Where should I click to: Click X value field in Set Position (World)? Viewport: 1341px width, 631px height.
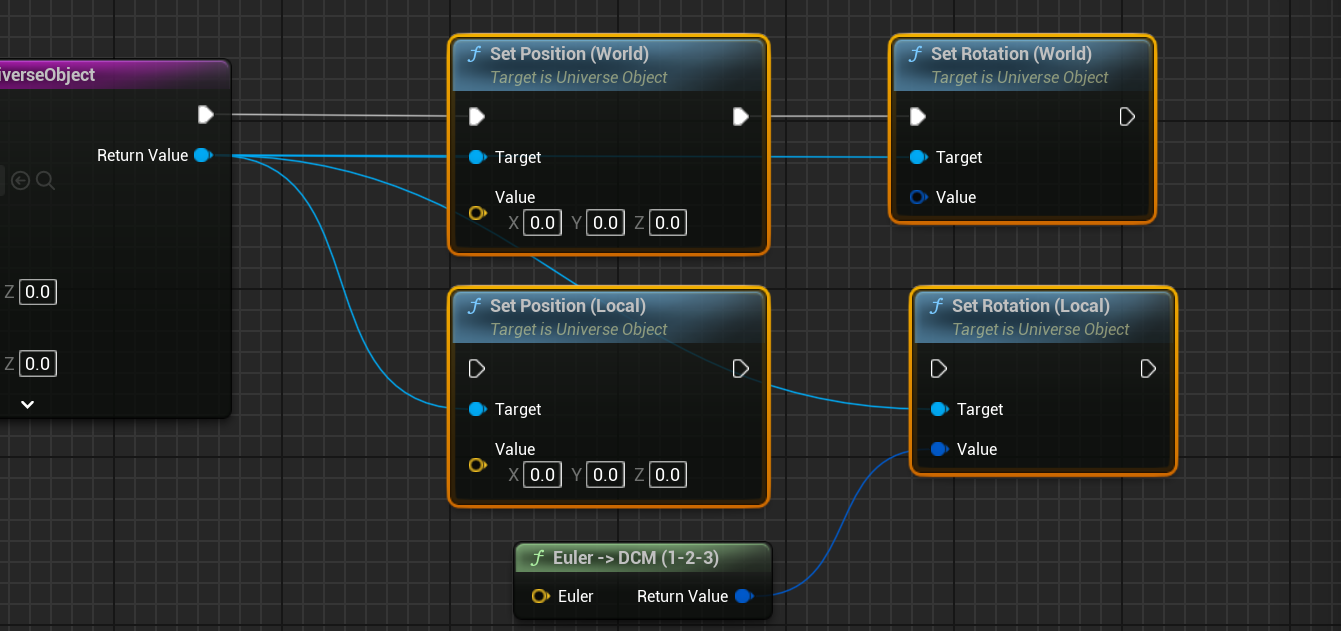pos(543,223)
